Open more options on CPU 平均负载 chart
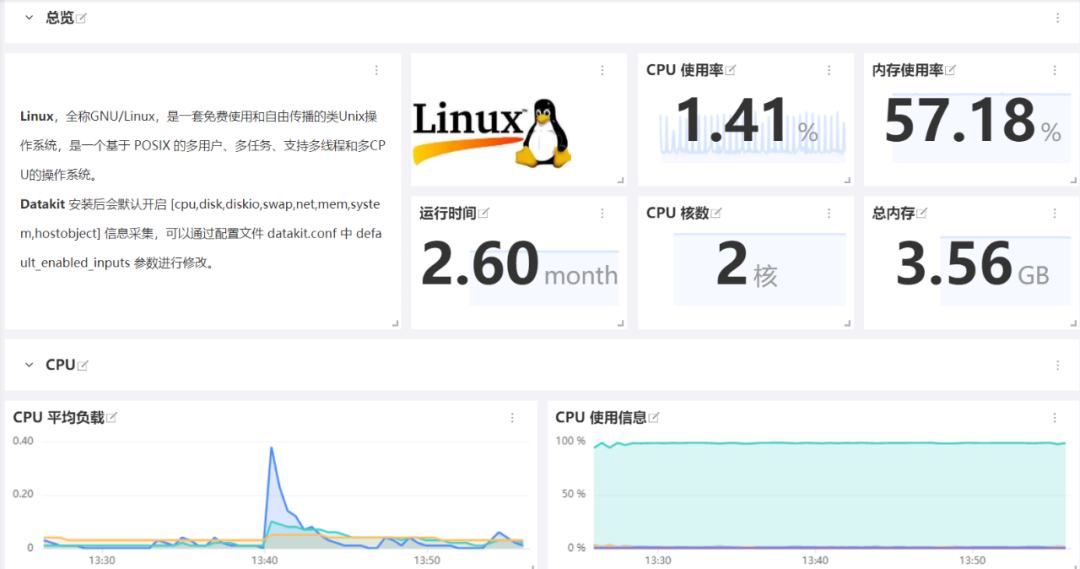1080x569 pixels. point(512,417)
